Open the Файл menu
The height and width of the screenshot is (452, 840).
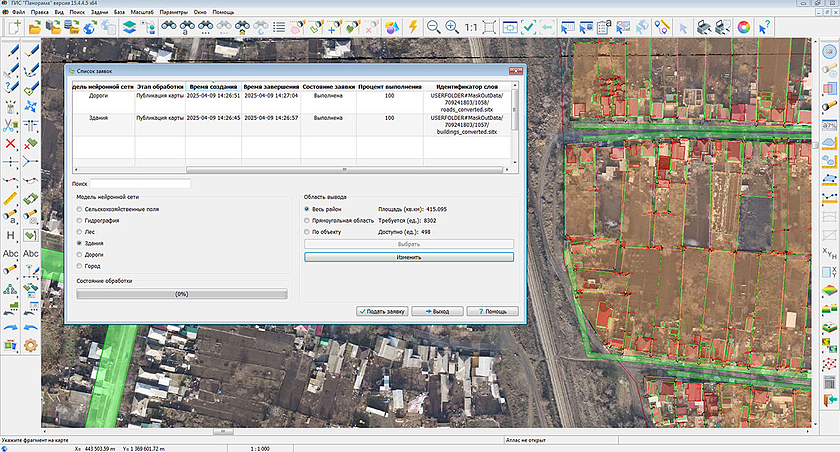(19, 11)
